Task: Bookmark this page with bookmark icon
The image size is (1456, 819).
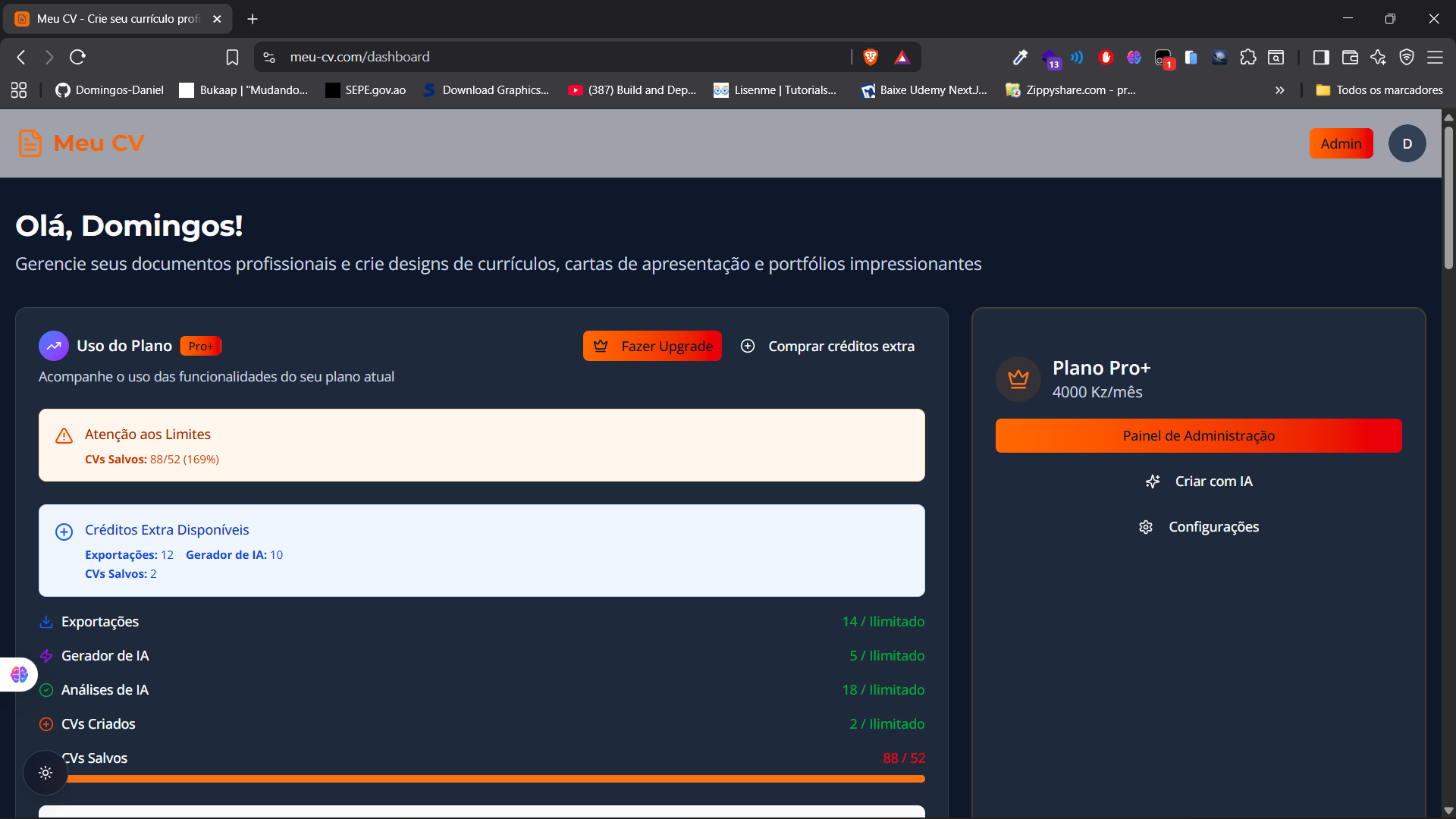Action: click(232, 57)
